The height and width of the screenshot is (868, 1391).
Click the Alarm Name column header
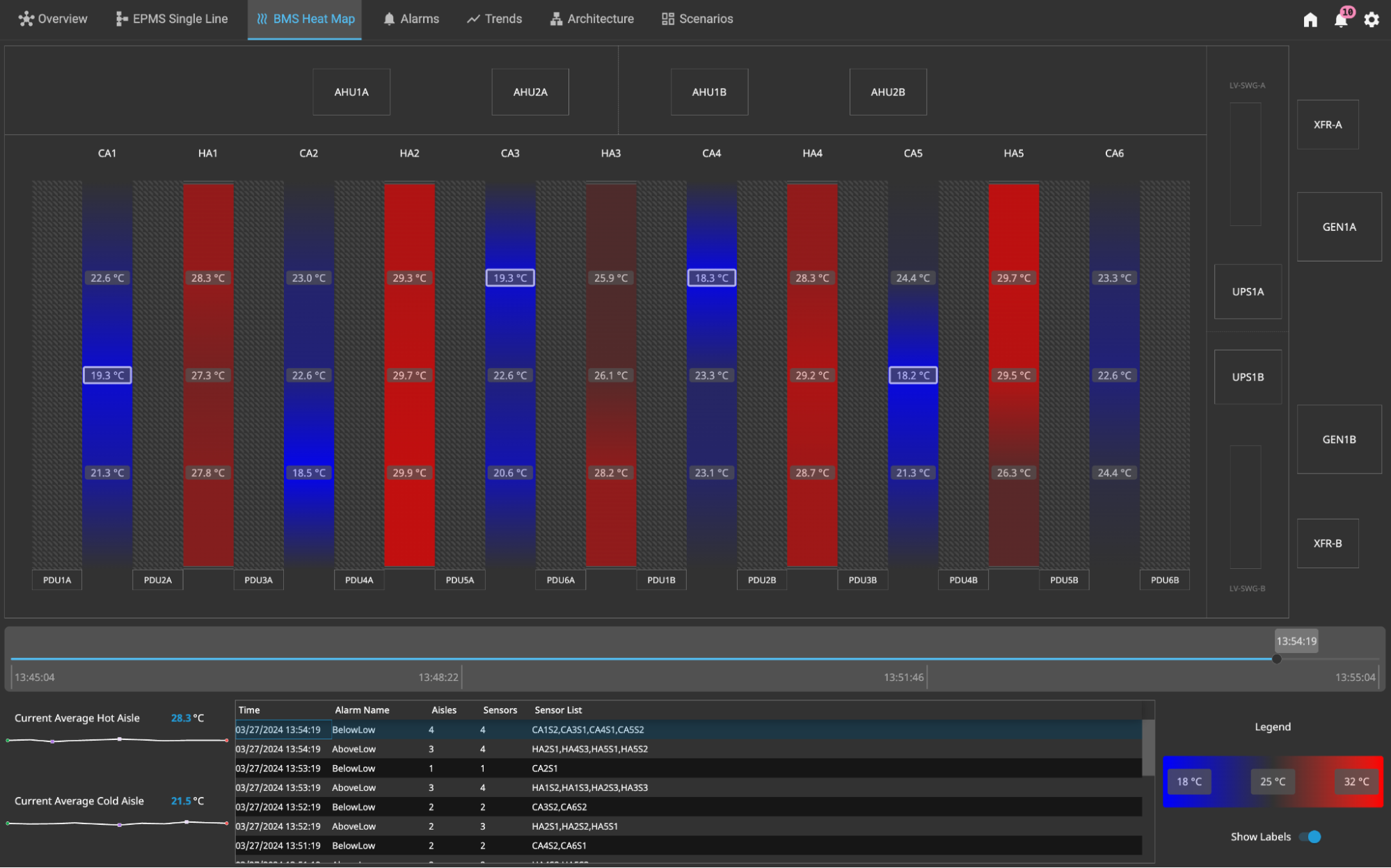click(362, 710)
